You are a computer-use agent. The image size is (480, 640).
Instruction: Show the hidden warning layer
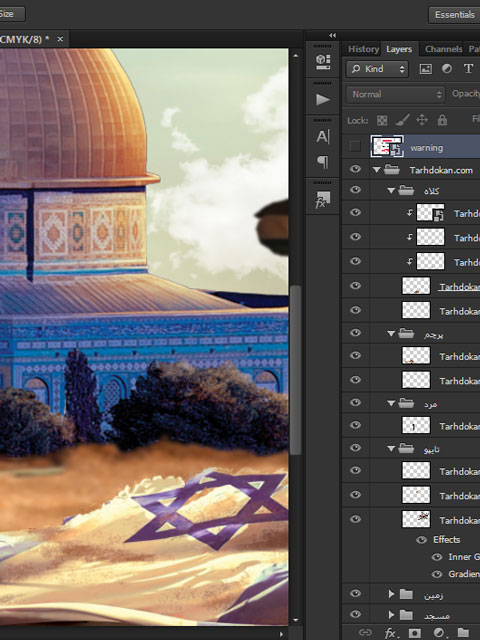coord(355,147)
